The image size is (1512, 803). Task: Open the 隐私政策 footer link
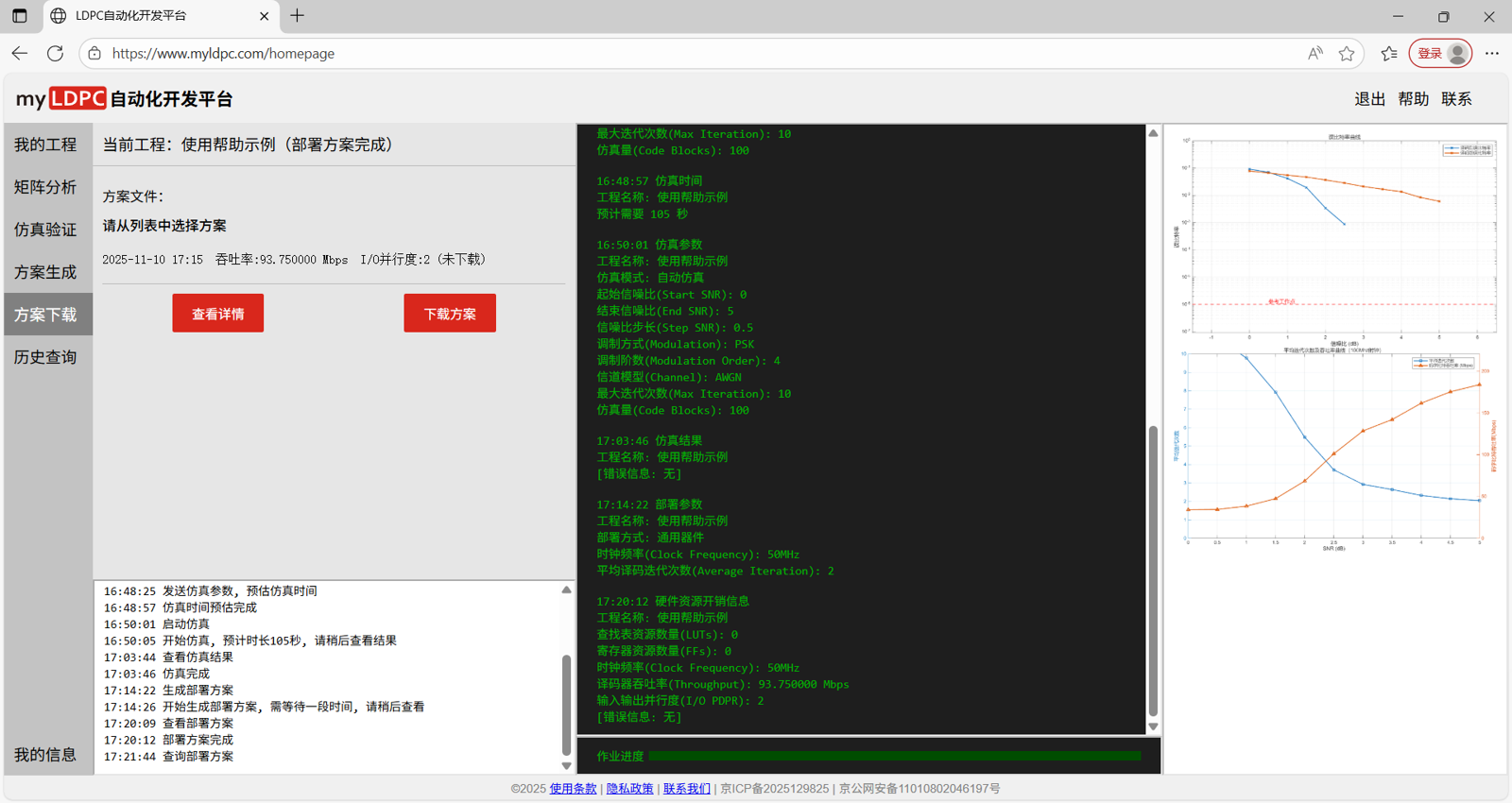pos(629,789)
